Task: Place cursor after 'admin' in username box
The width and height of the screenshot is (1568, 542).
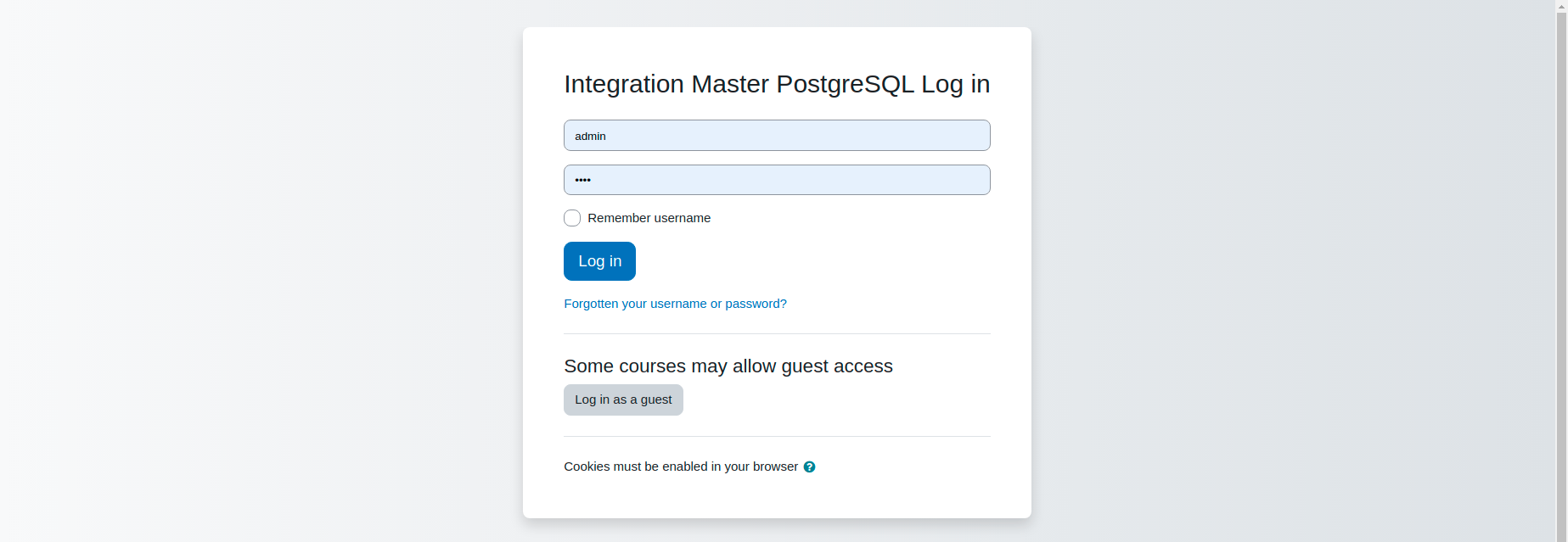Action: tap(608, 136)
